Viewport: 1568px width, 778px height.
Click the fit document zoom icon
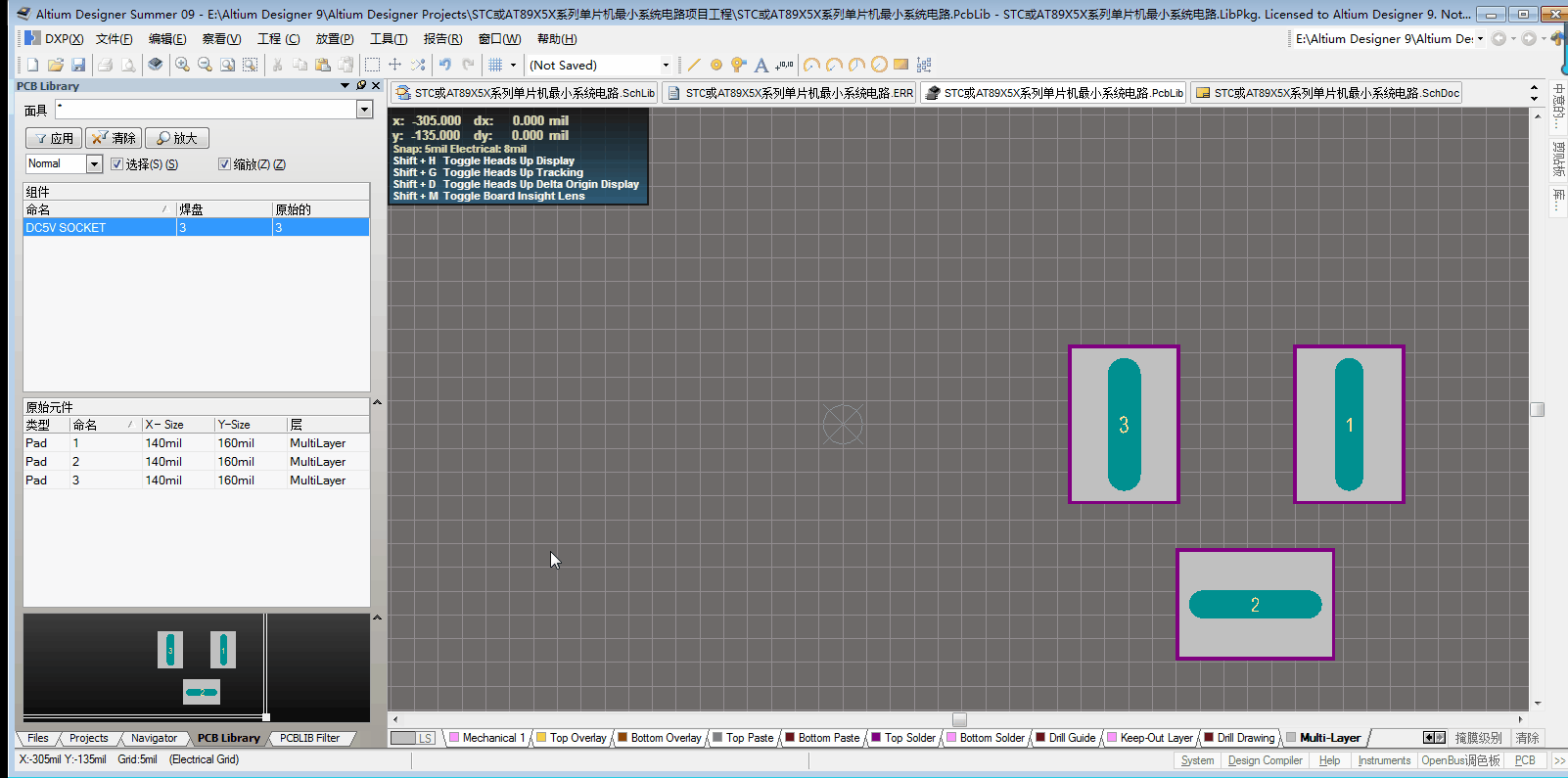[227, 65]
